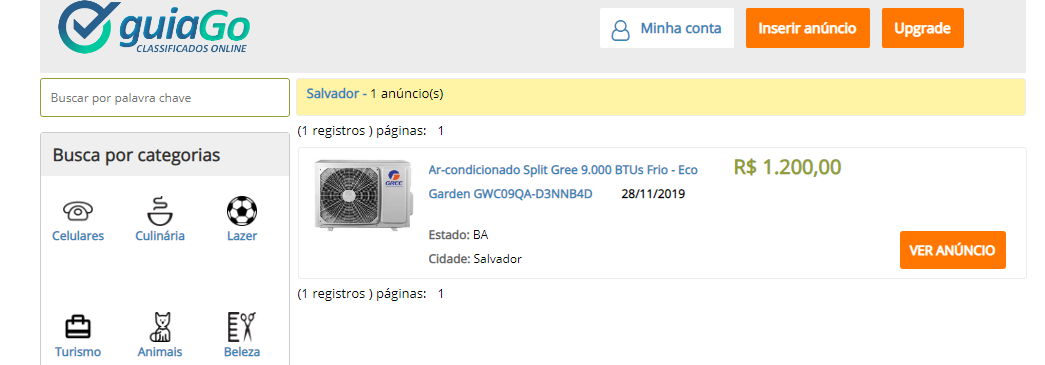Select the Animais cat icon
This screenshot has width=1045, height=365.
(160, 327)
